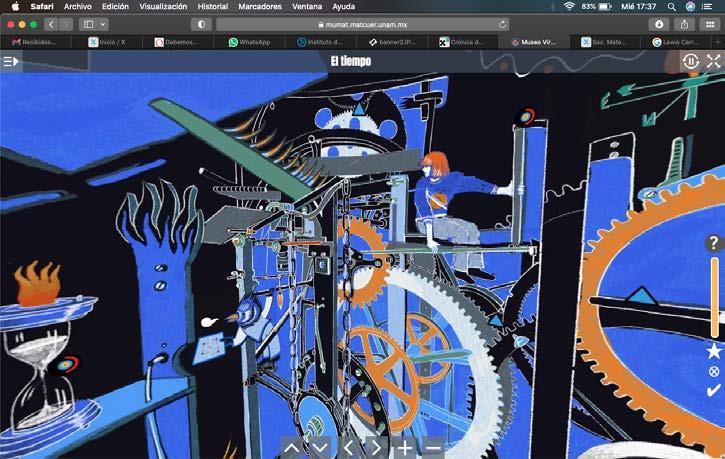Image resolution: width=725 pixels, height=459 pixels.
Task: Focus the mumat.matcuer.unam.mx address bar
Action: (x=362, y=24)
